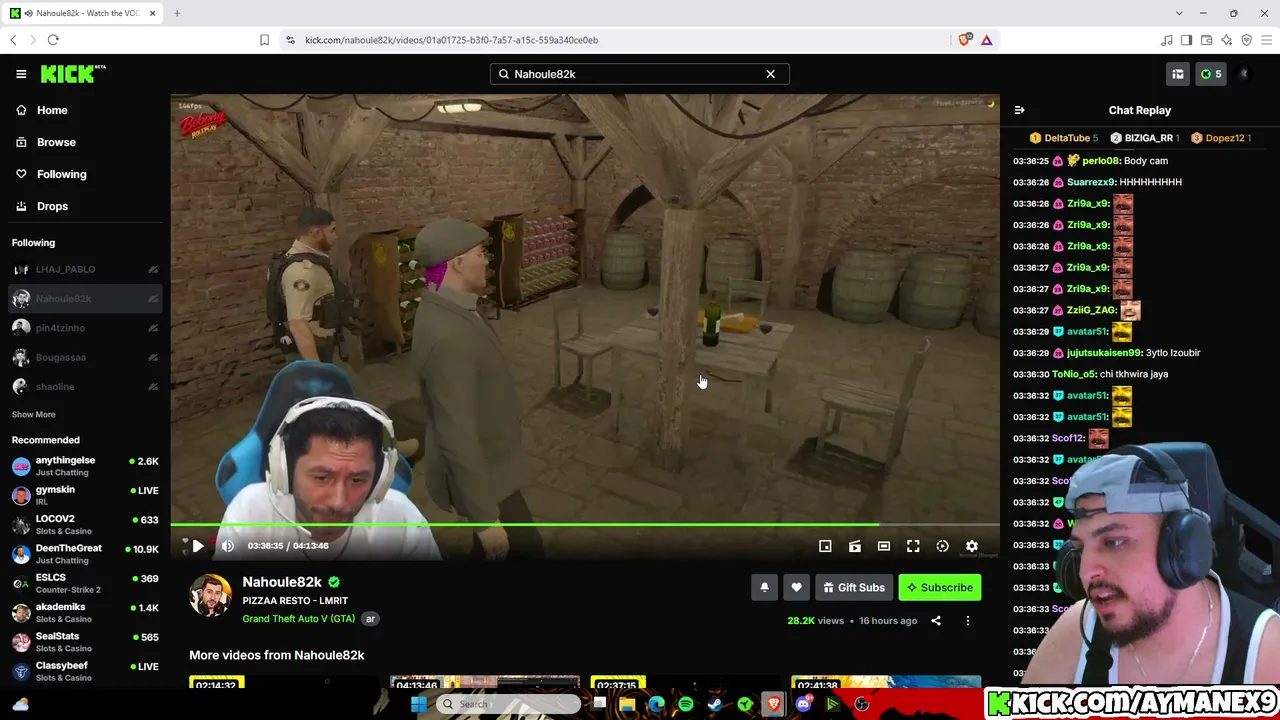Share this video
Screen dimensions: 1280x720
(936, 621)
